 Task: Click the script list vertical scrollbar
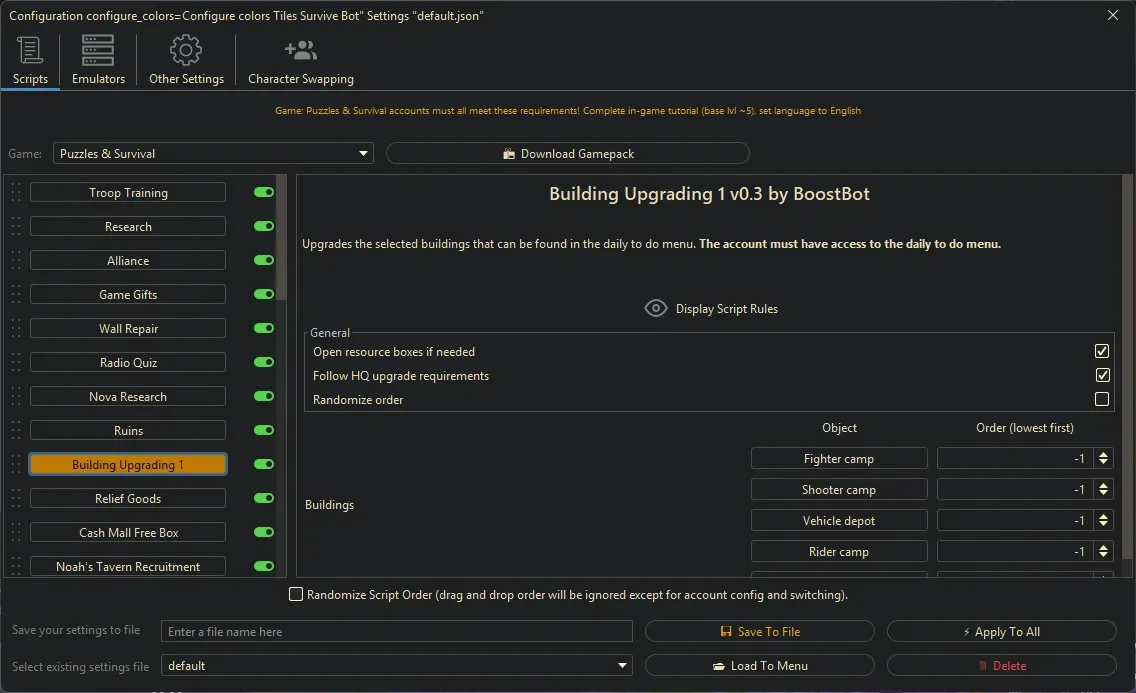coord(282,240)
